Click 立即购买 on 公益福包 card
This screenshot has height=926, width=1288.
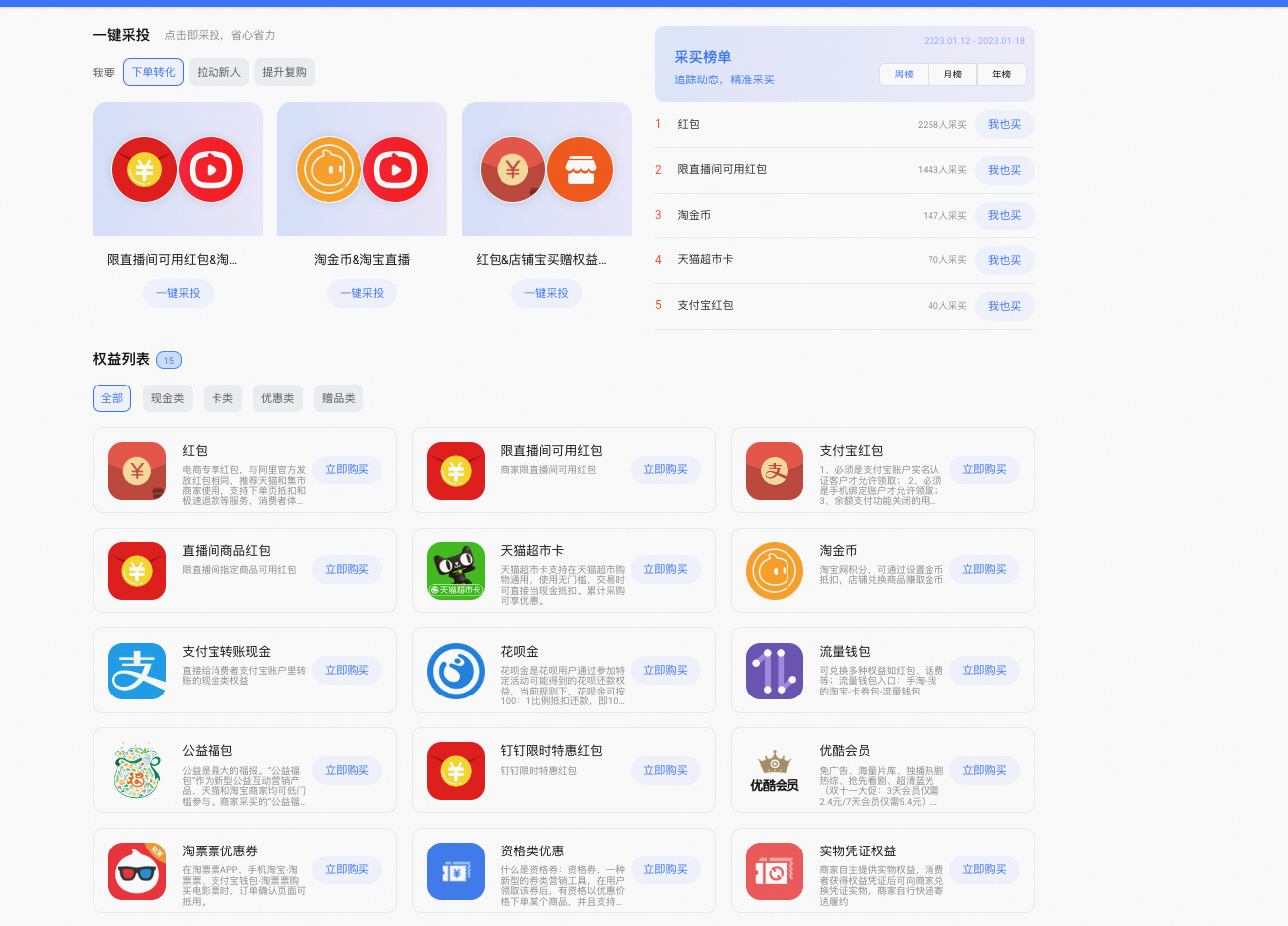(347, 770)
